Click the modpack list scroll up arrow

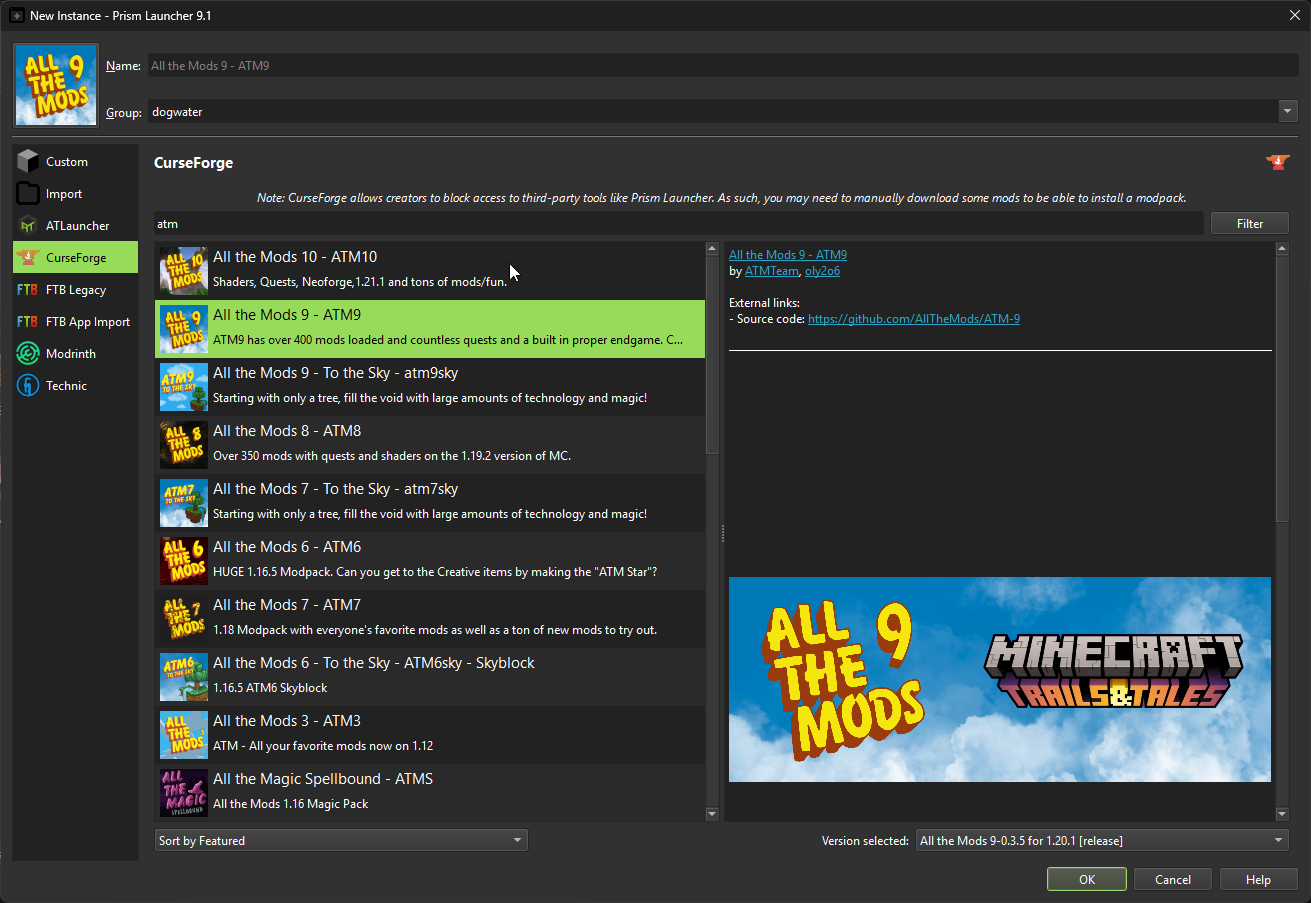(x=712, y=249)
